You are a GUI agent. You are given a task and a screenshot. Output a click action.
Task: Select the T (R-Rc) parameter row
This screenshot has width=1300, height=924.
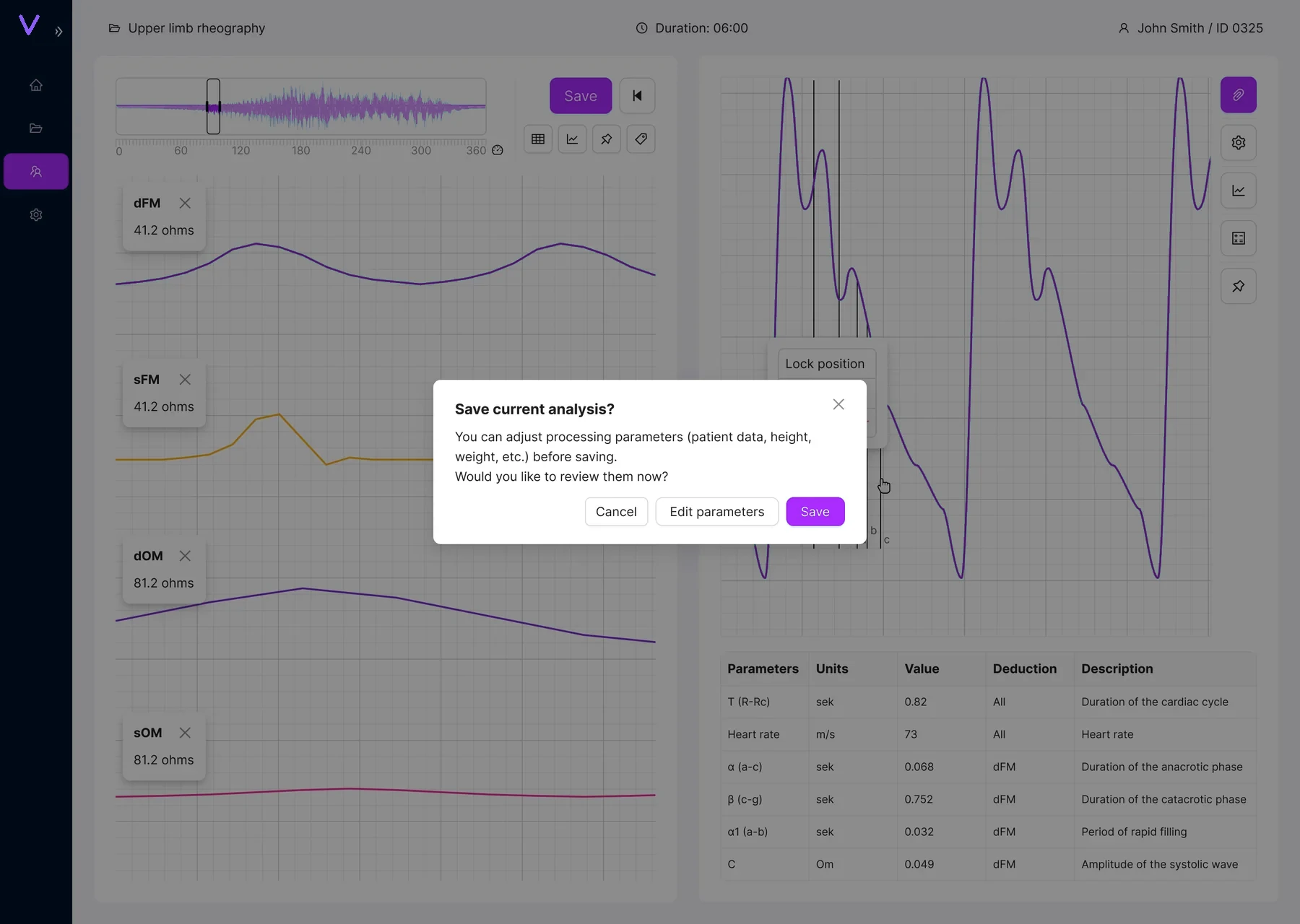988,702
